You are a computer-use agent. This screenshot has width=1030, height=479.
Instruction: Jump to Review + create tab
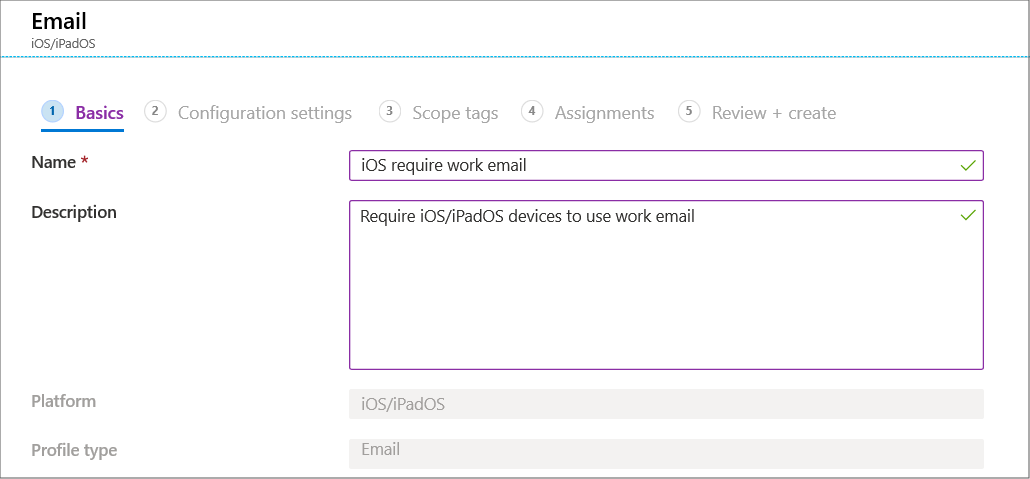[x=774, y=113]
